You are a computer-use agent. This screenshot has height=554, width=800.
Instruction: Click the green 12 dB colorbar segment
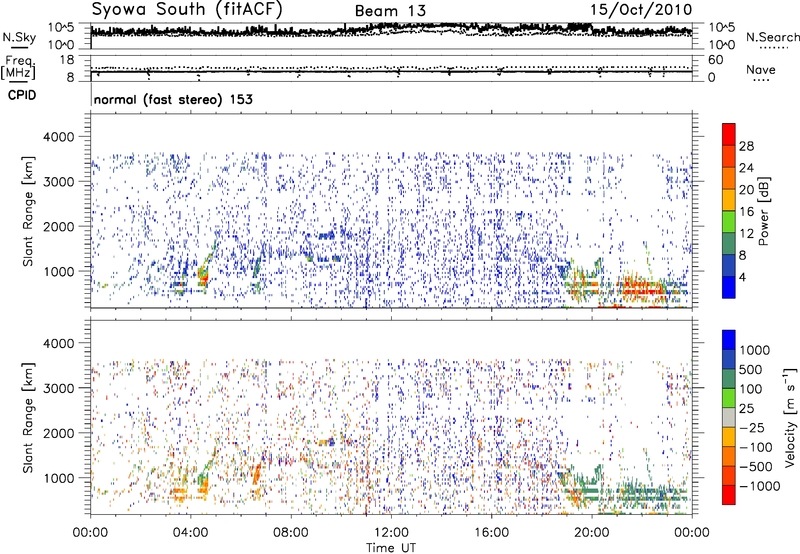(729, 222)
